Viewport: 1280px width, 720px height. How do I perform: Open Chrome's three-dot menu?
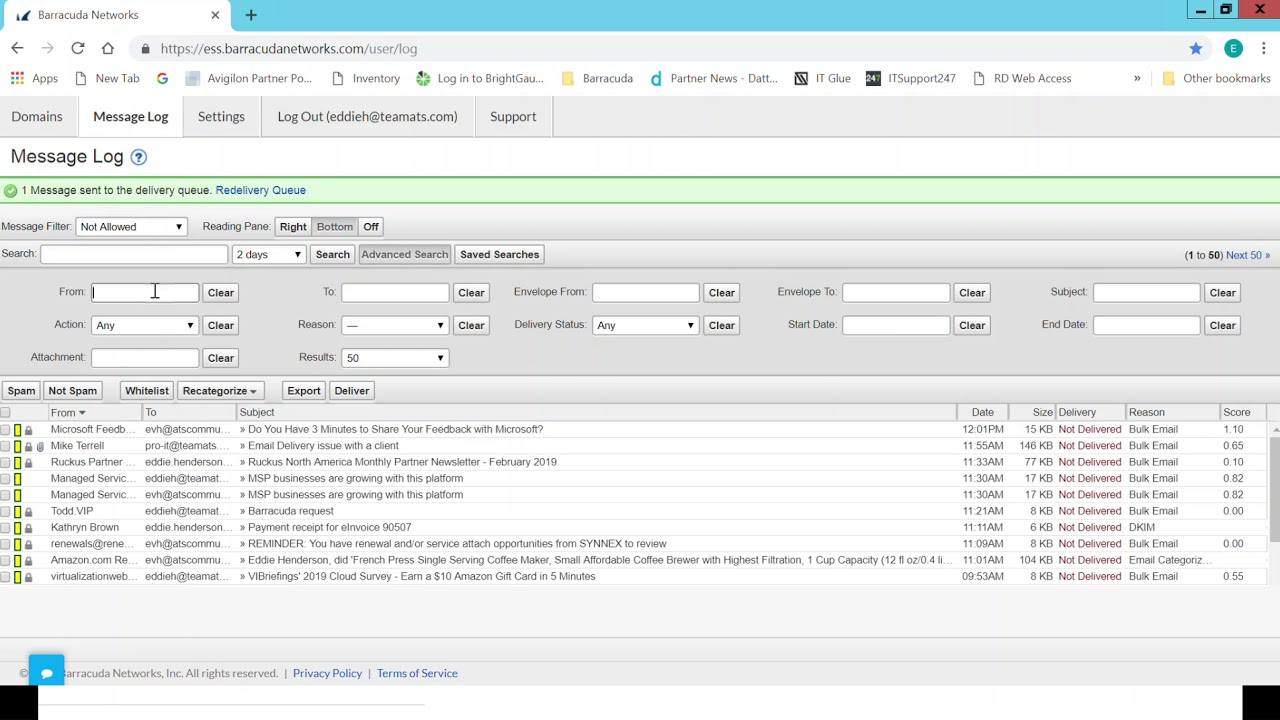(x=1264, y=48)
